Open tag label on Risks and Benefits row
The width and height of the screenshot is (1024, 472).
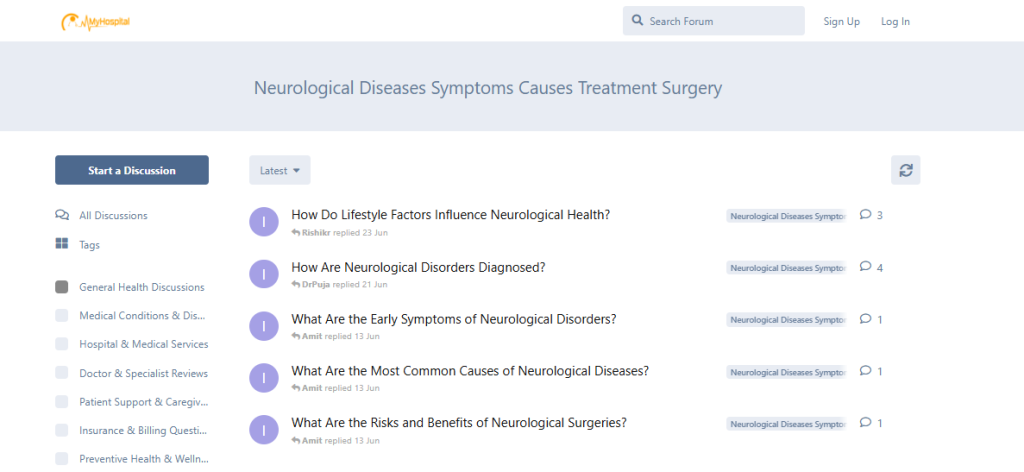tap(786, 424)
